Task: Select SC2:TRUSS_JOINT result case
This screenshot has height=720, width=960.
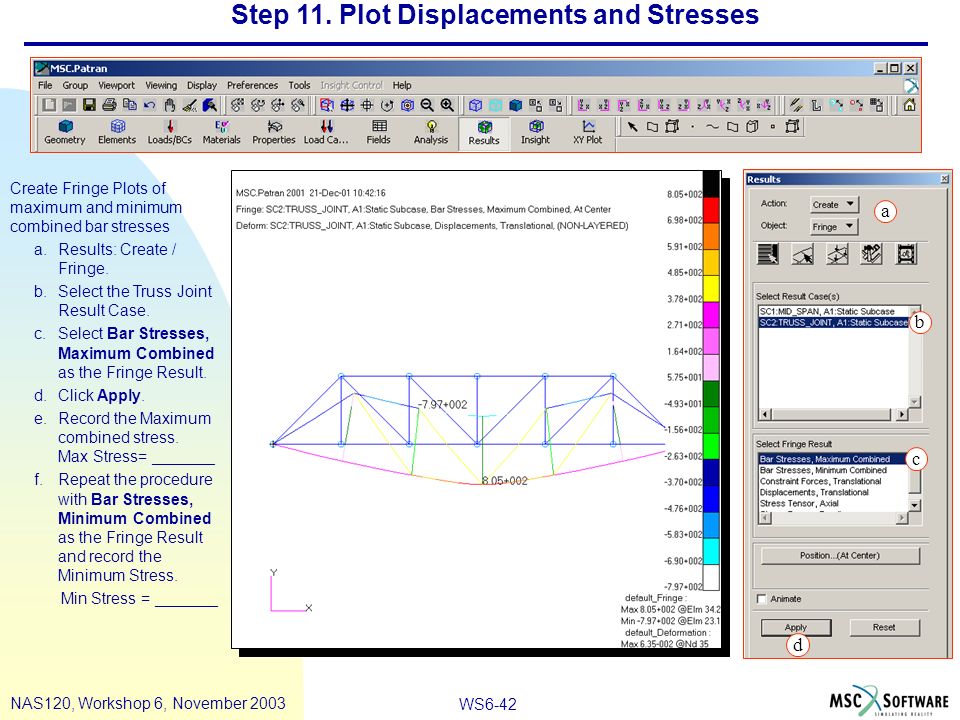Action: pyautogui.click(x=834, y=322)
